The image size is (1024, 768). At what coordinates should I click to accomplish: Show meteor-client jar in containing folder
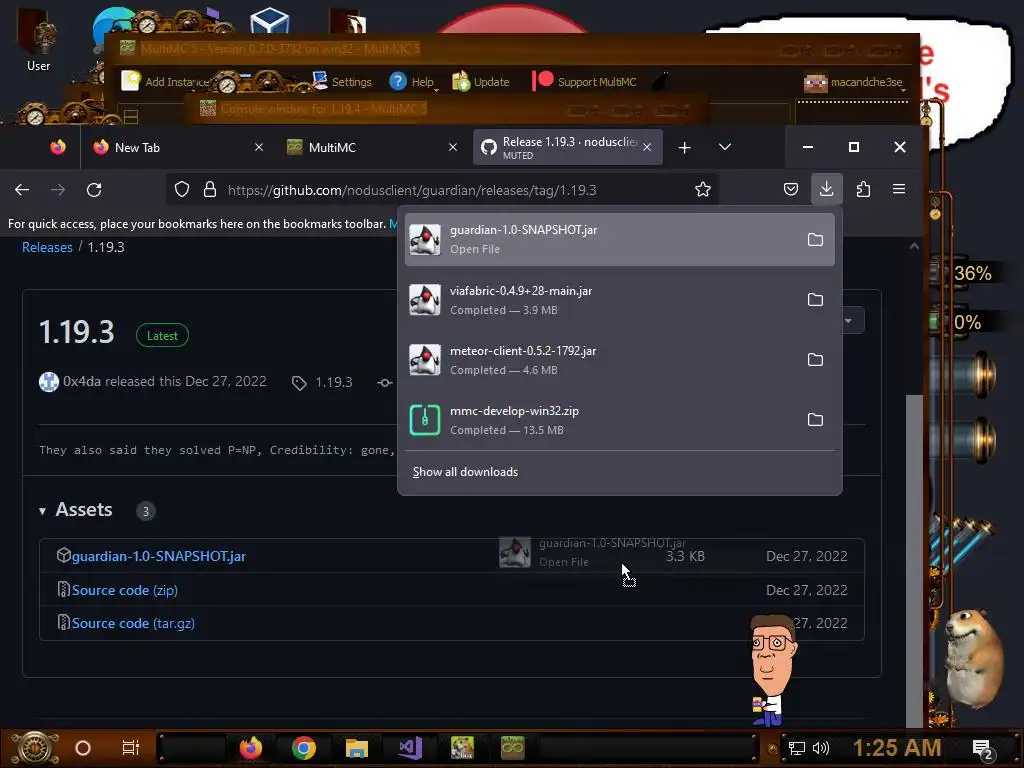point(815,360)
